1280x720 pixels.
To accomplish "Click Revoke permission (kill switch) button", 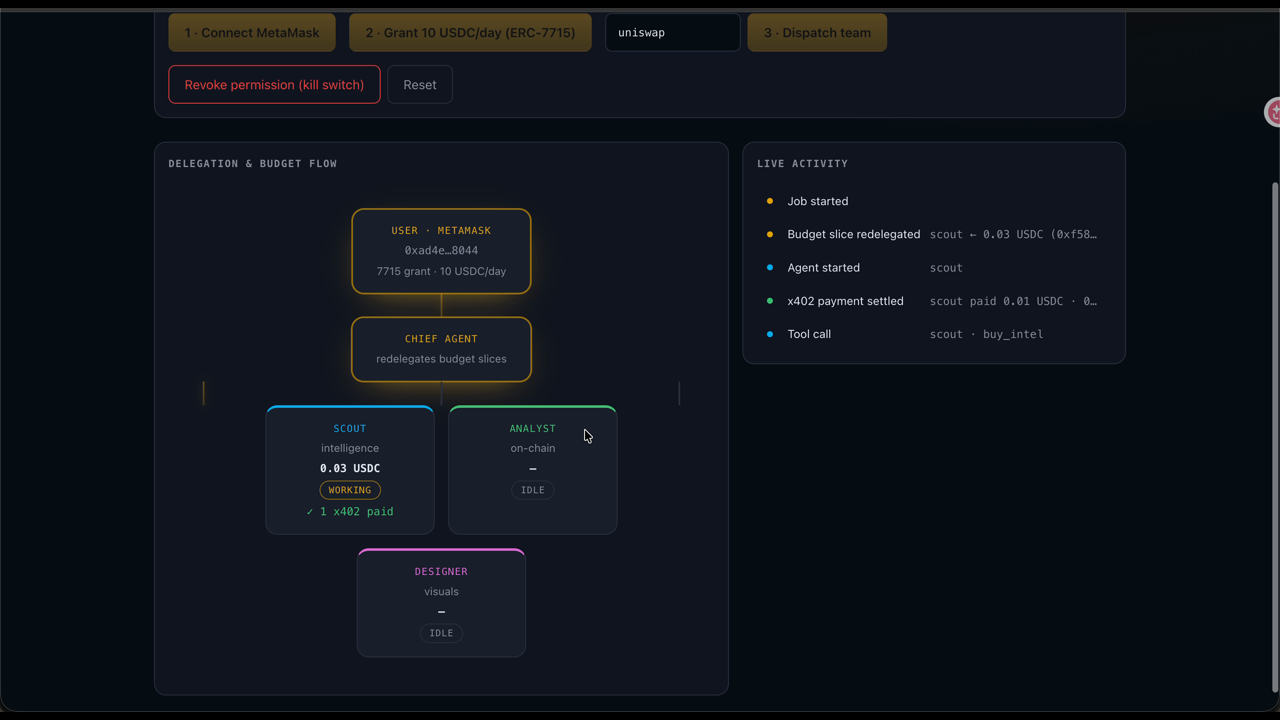I will pos(274,85).
